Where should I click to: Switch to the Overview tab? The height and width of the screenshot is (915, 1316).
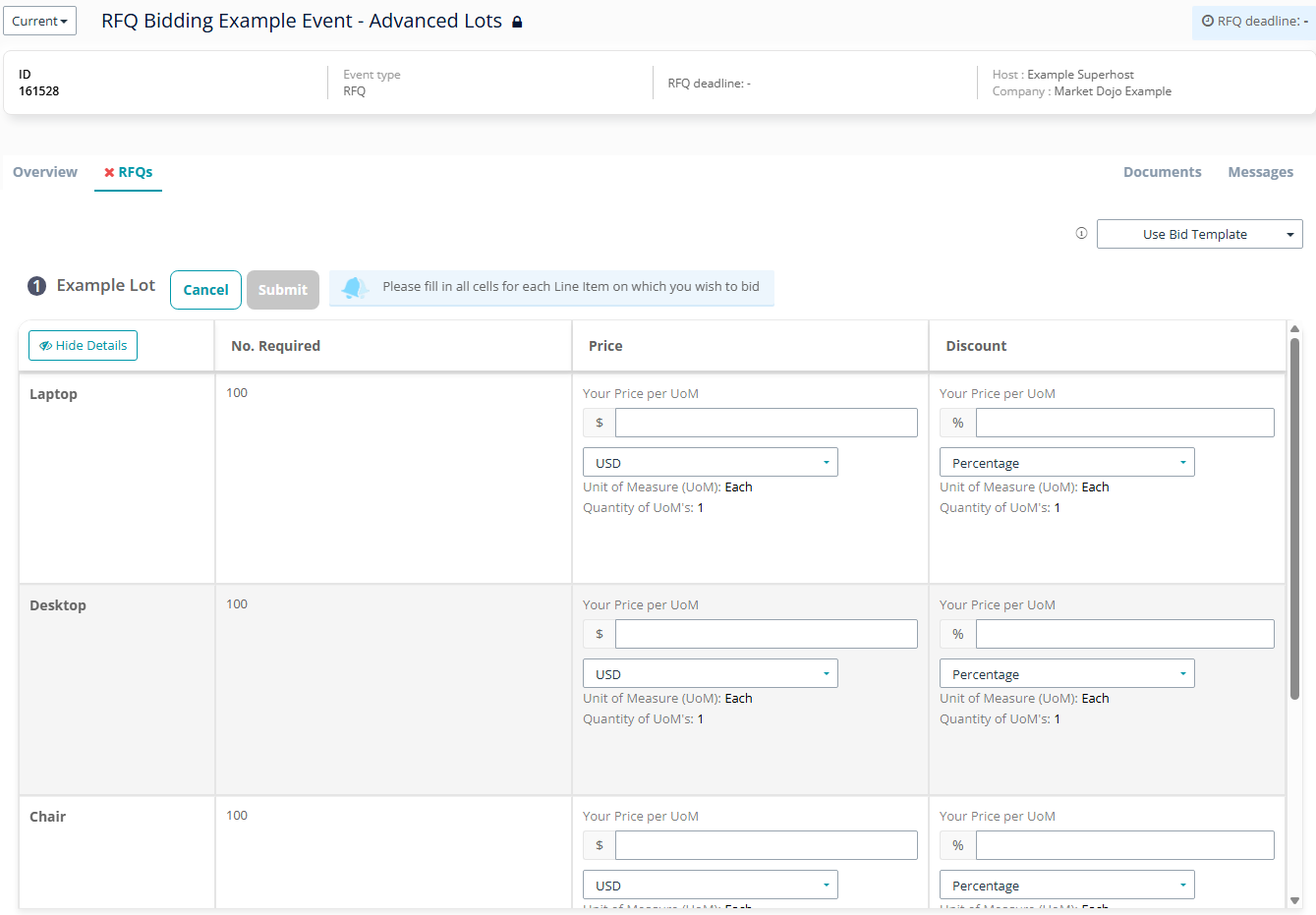coord(45,172)
